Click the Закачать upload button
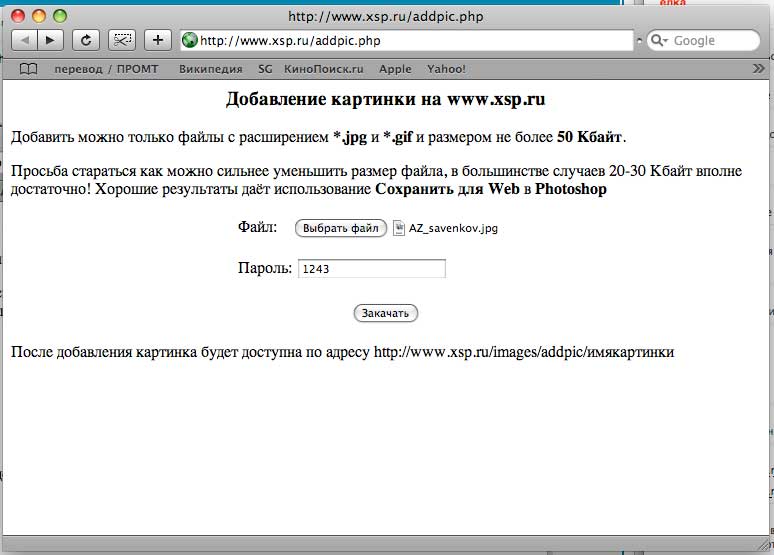774x555 pixels. [386, 313]
